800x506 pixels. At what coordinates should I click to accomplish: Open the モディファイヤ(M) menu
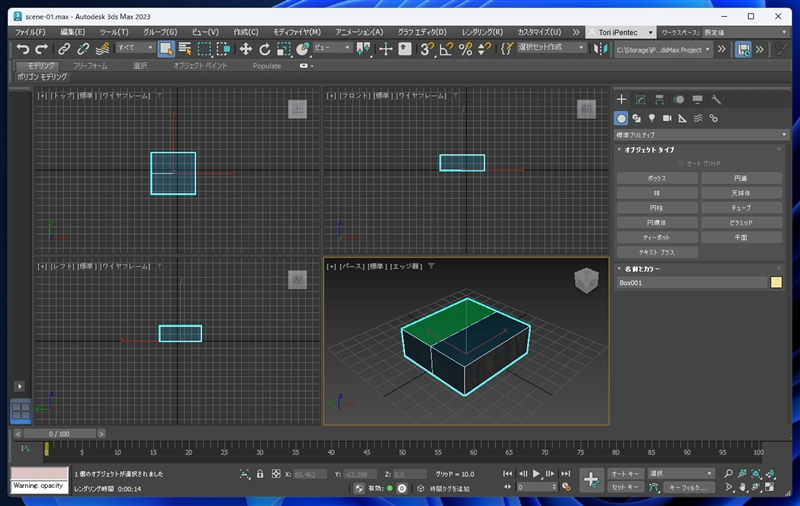pyautogui.click(x=296, y=32)
